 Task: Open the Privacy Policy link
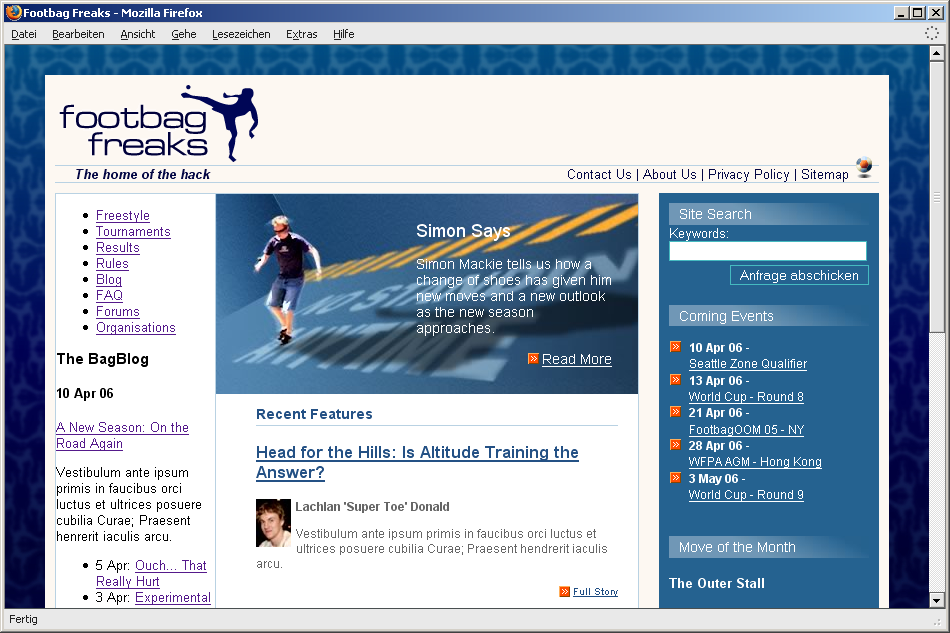pyautogui.click(x=749, y=174)
